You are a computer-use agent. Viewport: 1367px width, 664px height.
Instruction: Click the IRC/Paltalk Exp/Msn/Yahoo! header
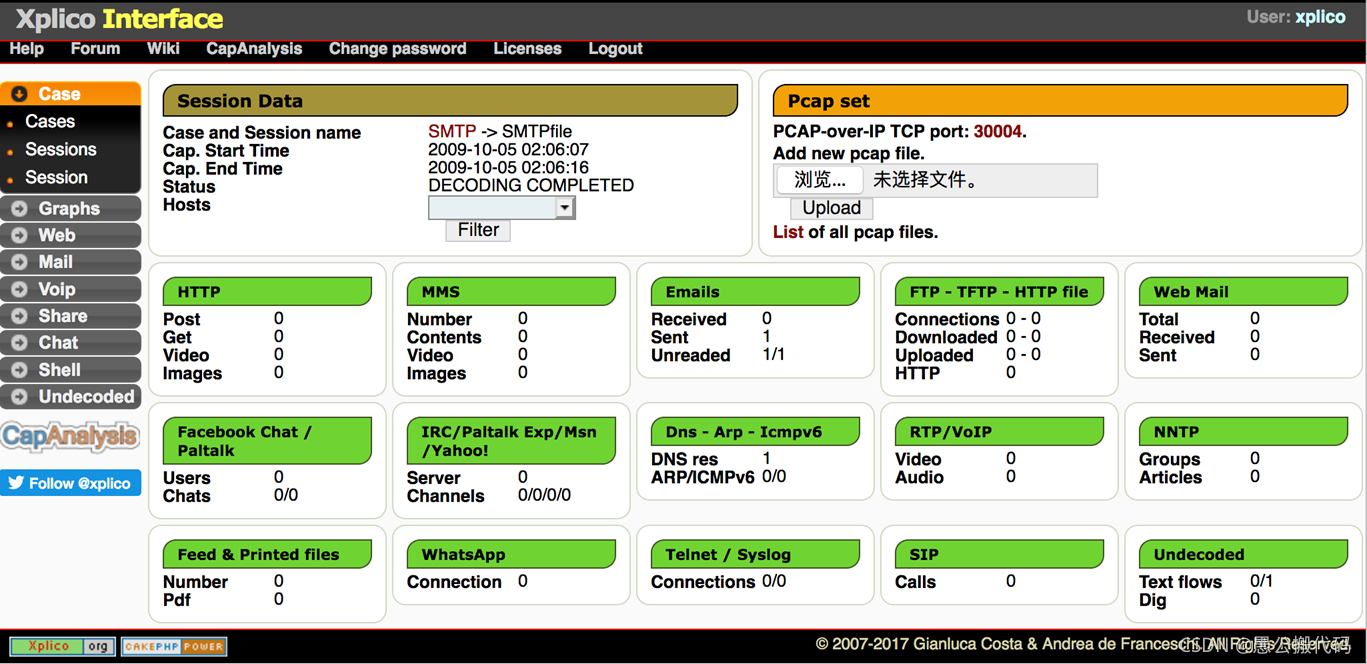(511, 441)
